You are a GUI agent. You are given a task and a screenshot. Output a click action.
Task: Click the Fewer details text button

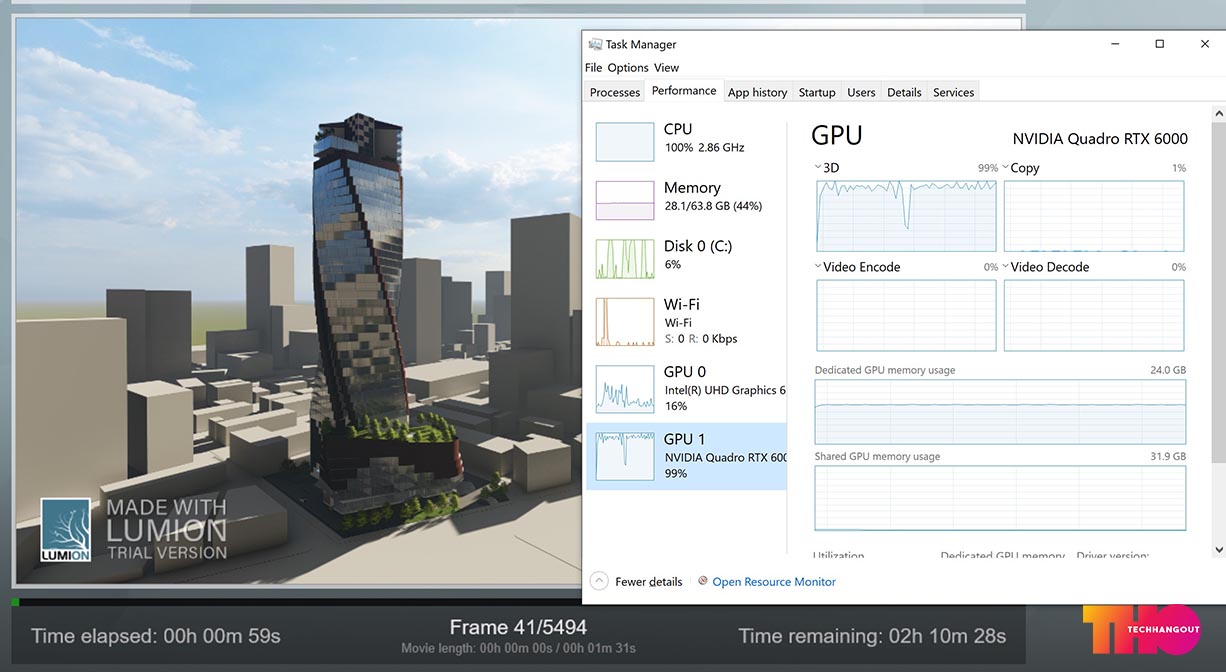coord(649,582)
